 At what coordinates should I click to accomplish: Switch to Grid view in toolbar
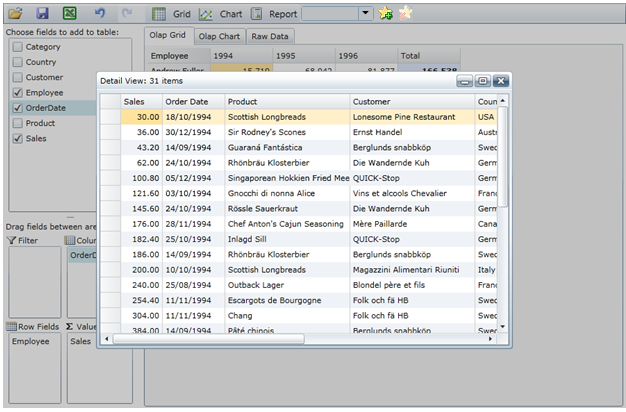tap(171, 15)
